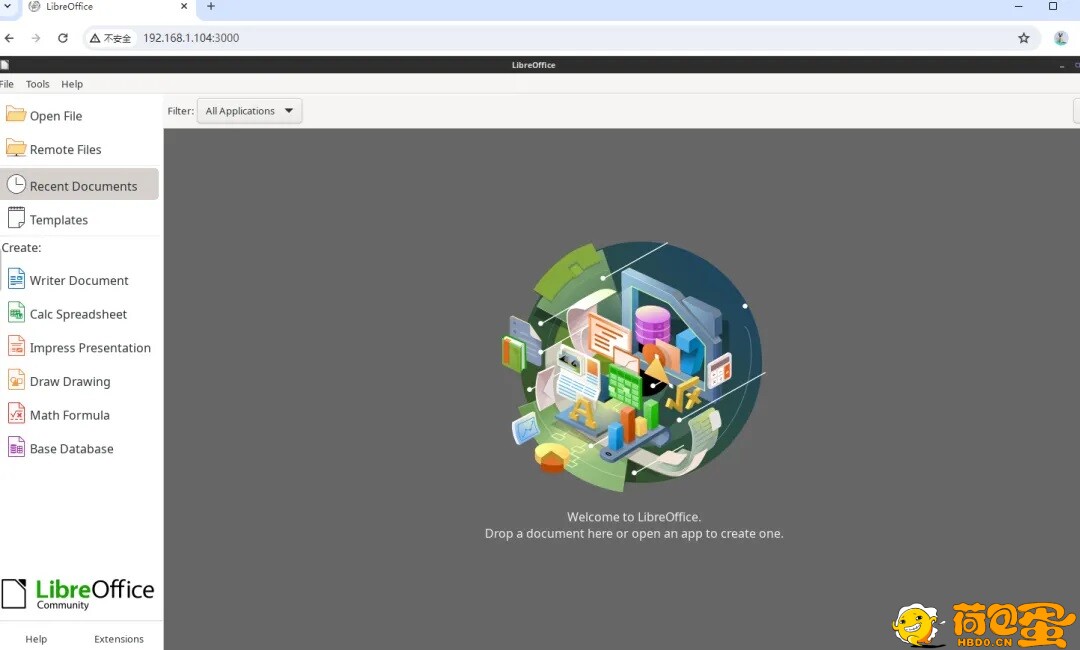This screenshot has height=650, width=1080.
Task: Expand the browser tab search chevron
Action: (x=8, y=6)
